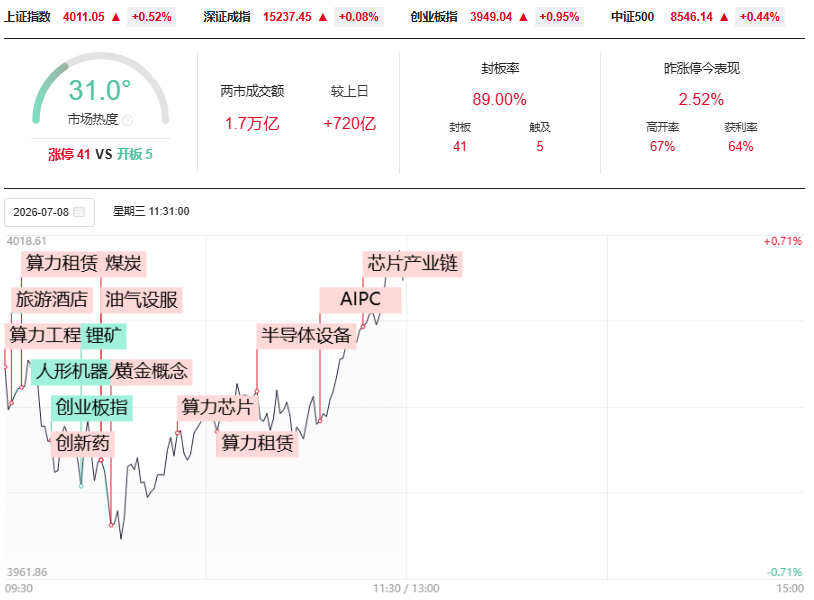
Task: Open the calendar icon in date field
Action: 79,212
